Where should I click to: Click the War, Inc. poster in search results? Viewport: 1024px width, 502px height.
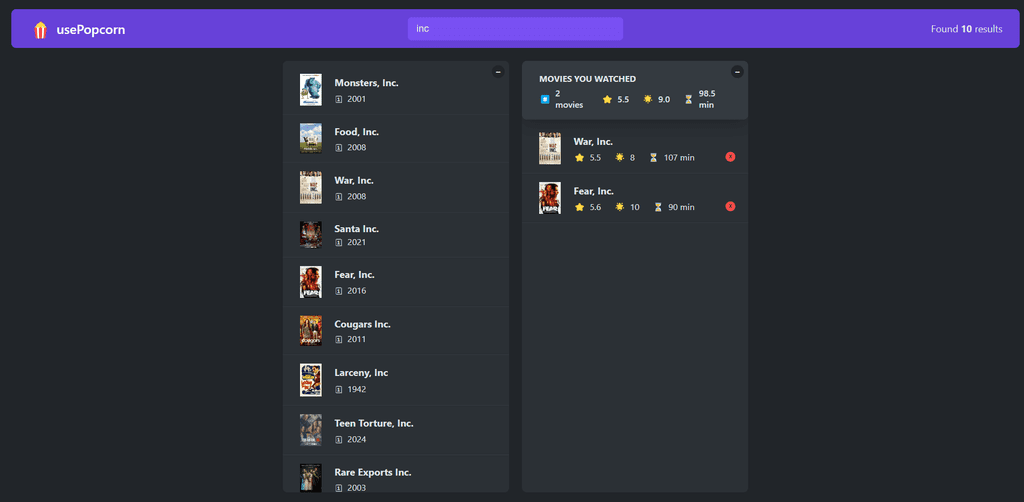tap(311, 187)
